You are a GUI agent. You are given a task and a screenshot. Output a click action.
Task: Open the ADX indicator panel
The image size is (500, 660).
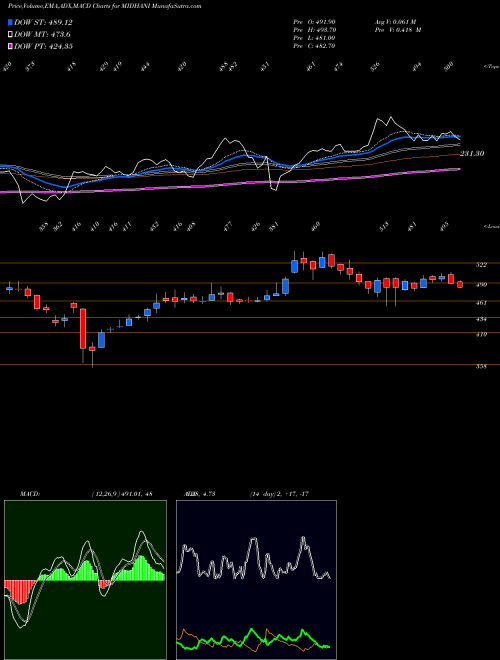tap(256, 580)
